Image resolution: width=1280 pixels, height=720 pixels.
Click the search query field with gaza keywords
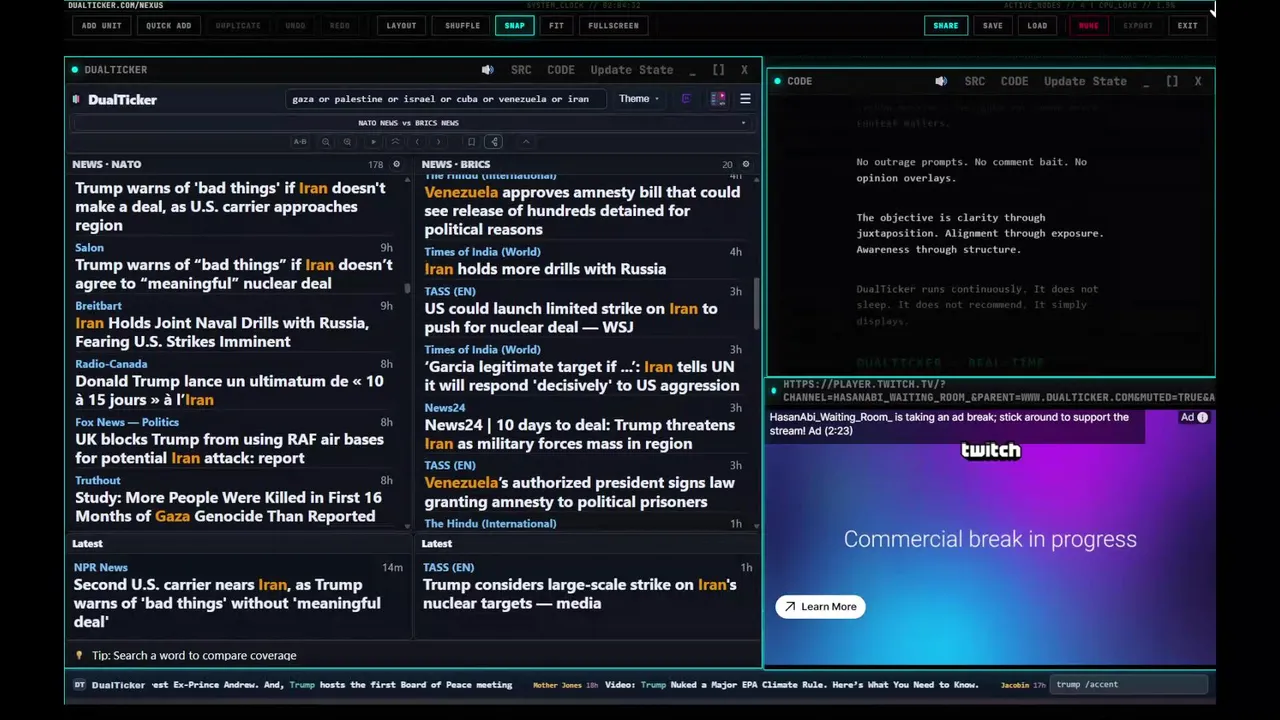[x=445, y=99]
